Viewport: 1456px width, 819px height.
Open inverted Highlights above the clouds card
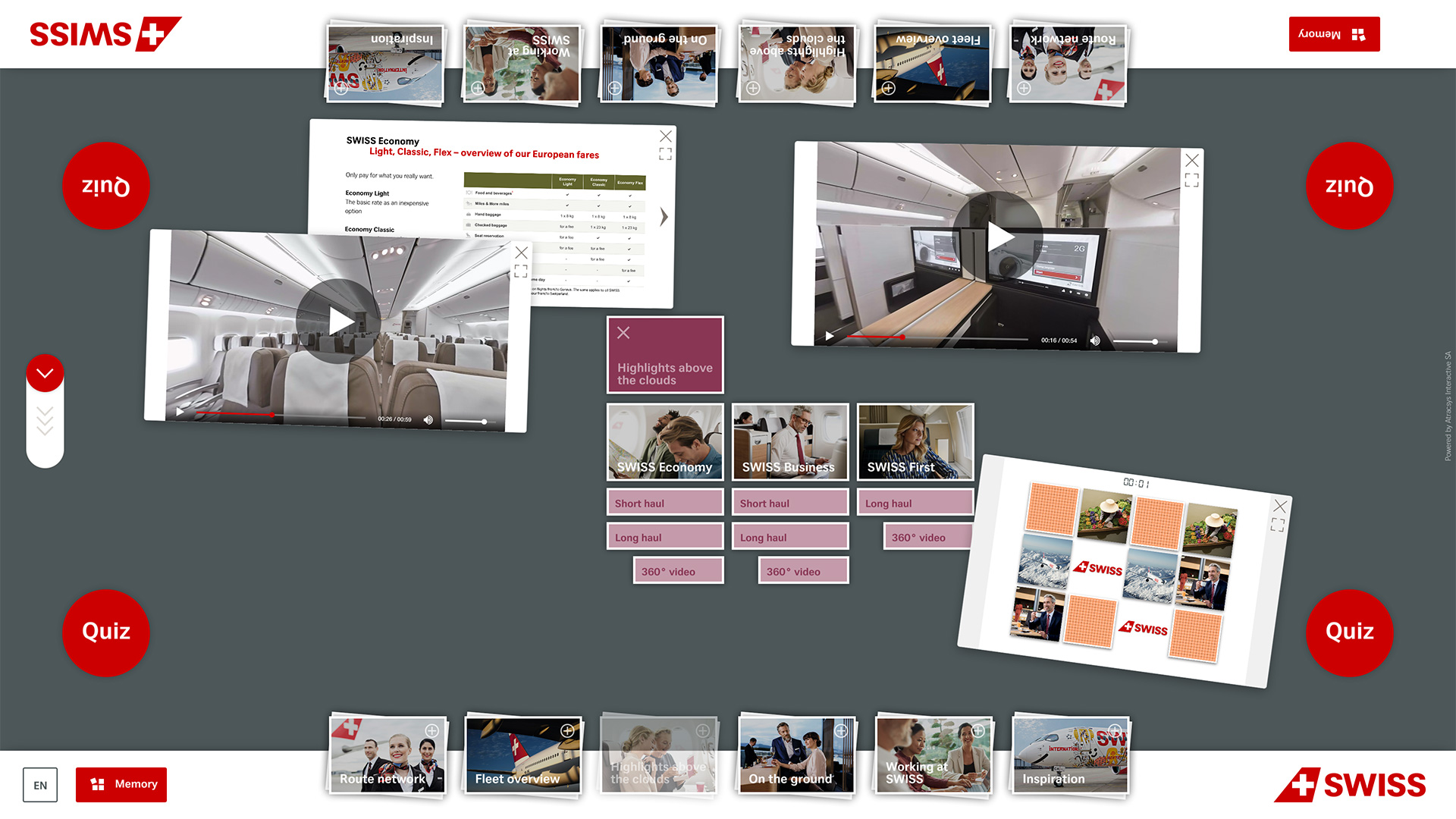[797, 64]
